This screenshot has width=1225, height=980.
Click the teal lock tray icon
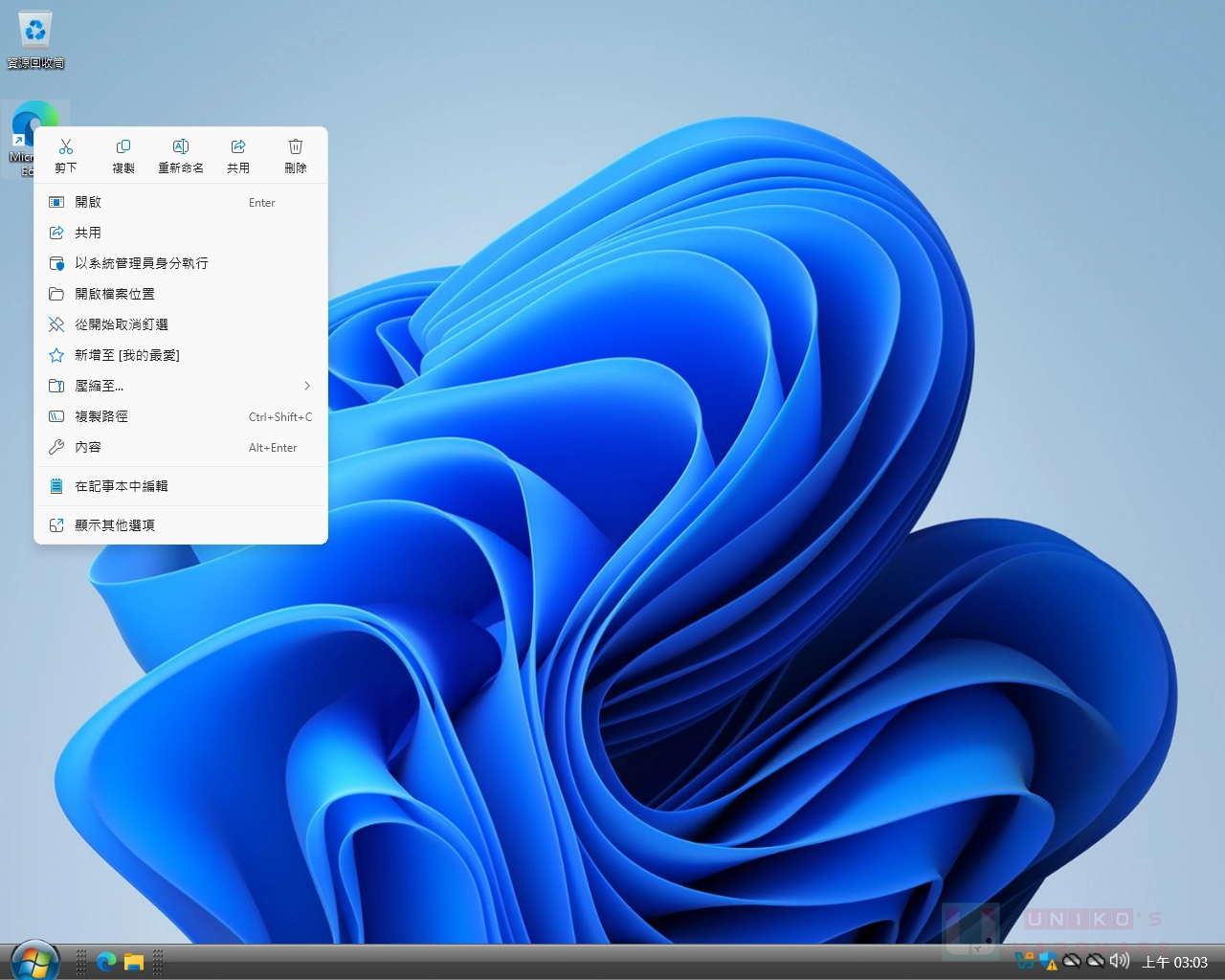1025,961
